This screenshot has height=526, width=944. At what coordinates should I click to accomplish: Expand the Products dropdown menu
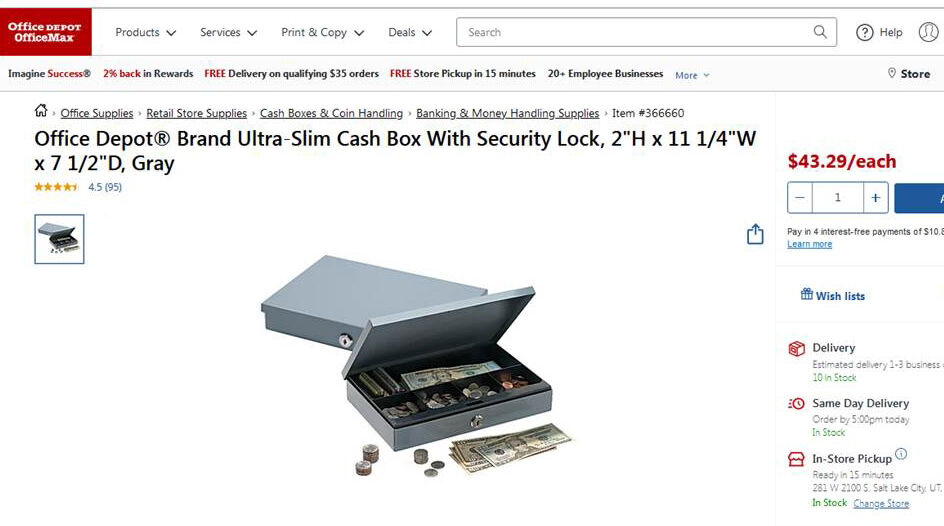click(146, 32)
